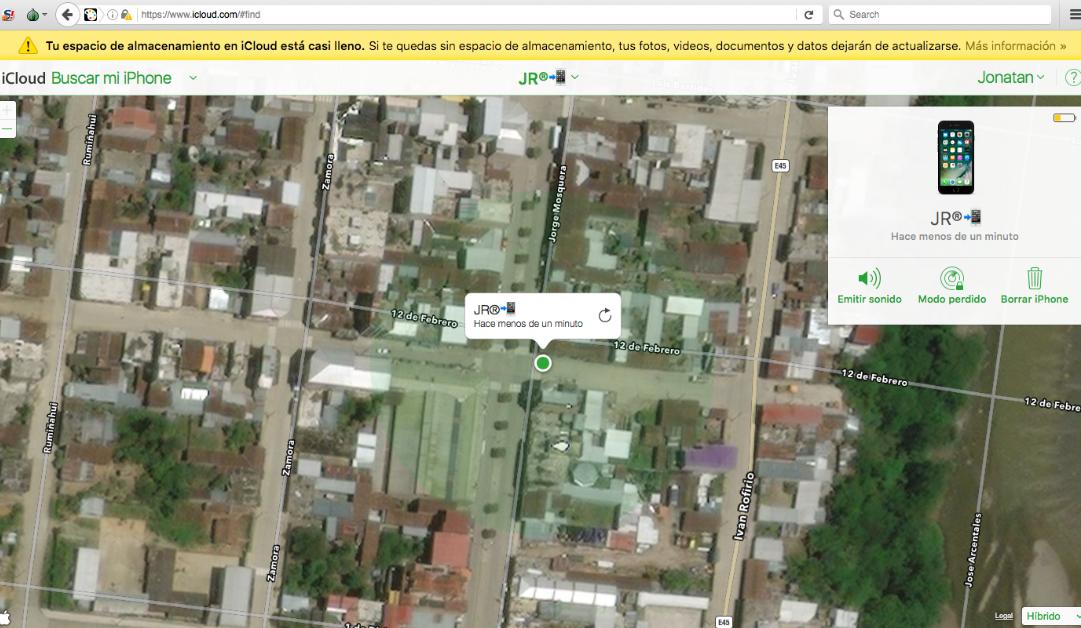Click the site information icon in address bar

113,15
